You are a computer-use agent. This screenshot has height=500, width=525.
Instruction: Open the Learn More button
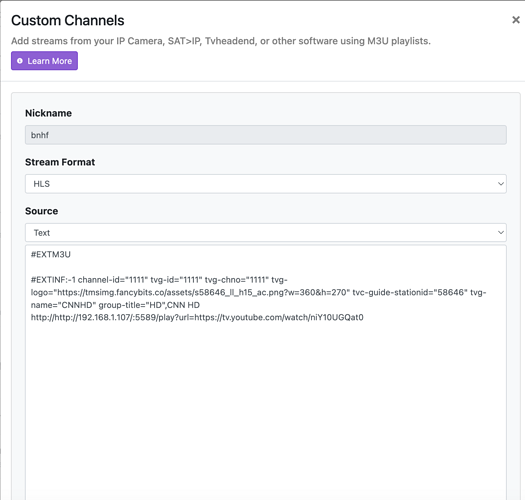45,61
